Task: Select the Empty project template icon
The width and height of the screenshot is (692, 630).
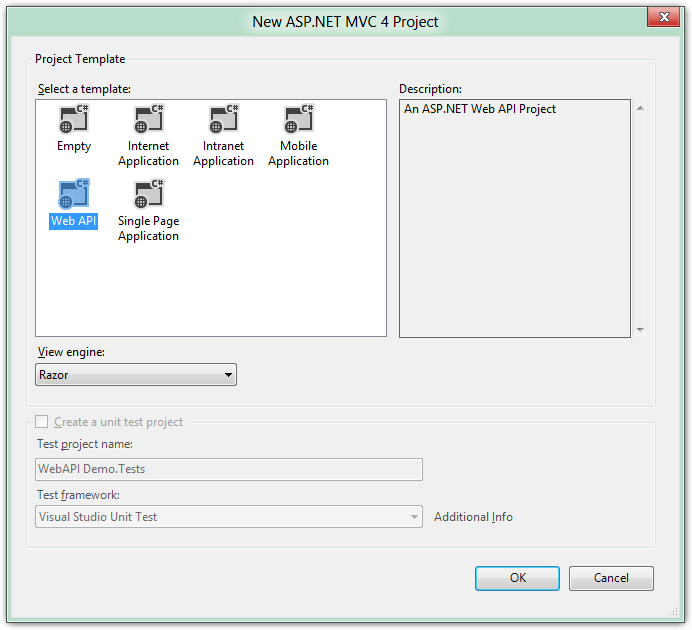Action: coord(74,119)
